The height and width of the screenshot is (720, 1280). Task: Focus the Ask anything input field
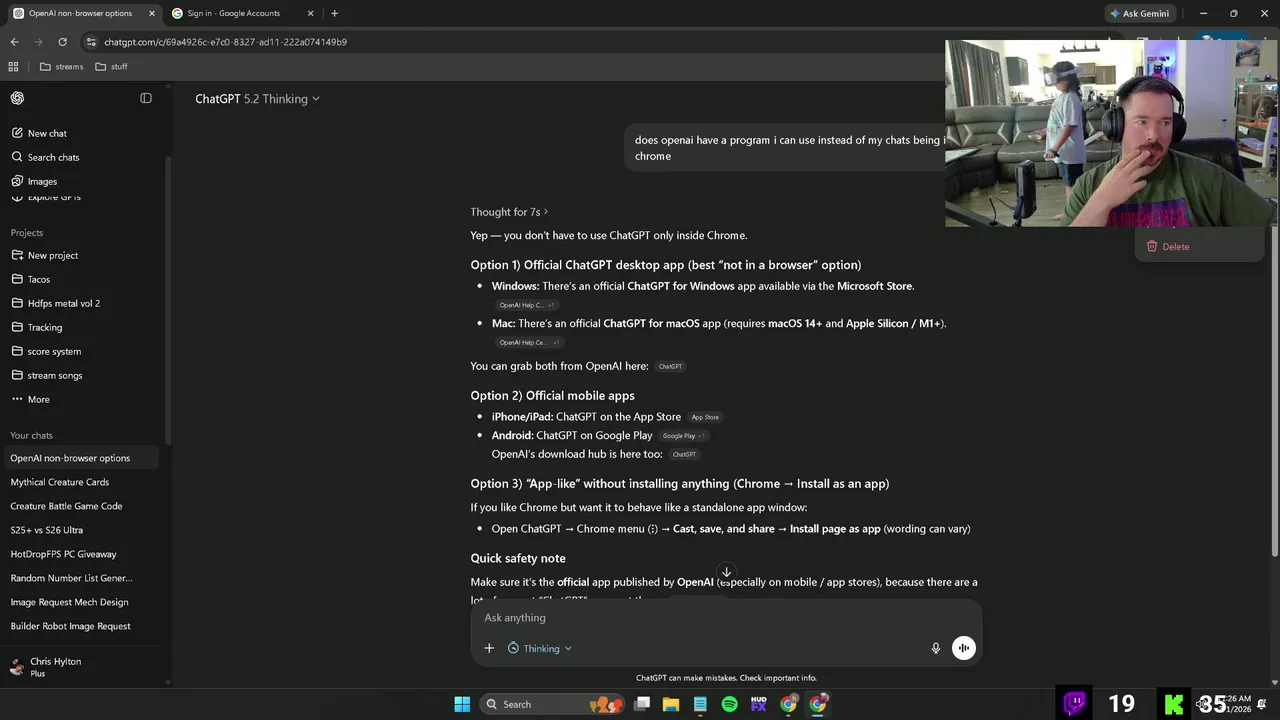click(x=726, y=618)
